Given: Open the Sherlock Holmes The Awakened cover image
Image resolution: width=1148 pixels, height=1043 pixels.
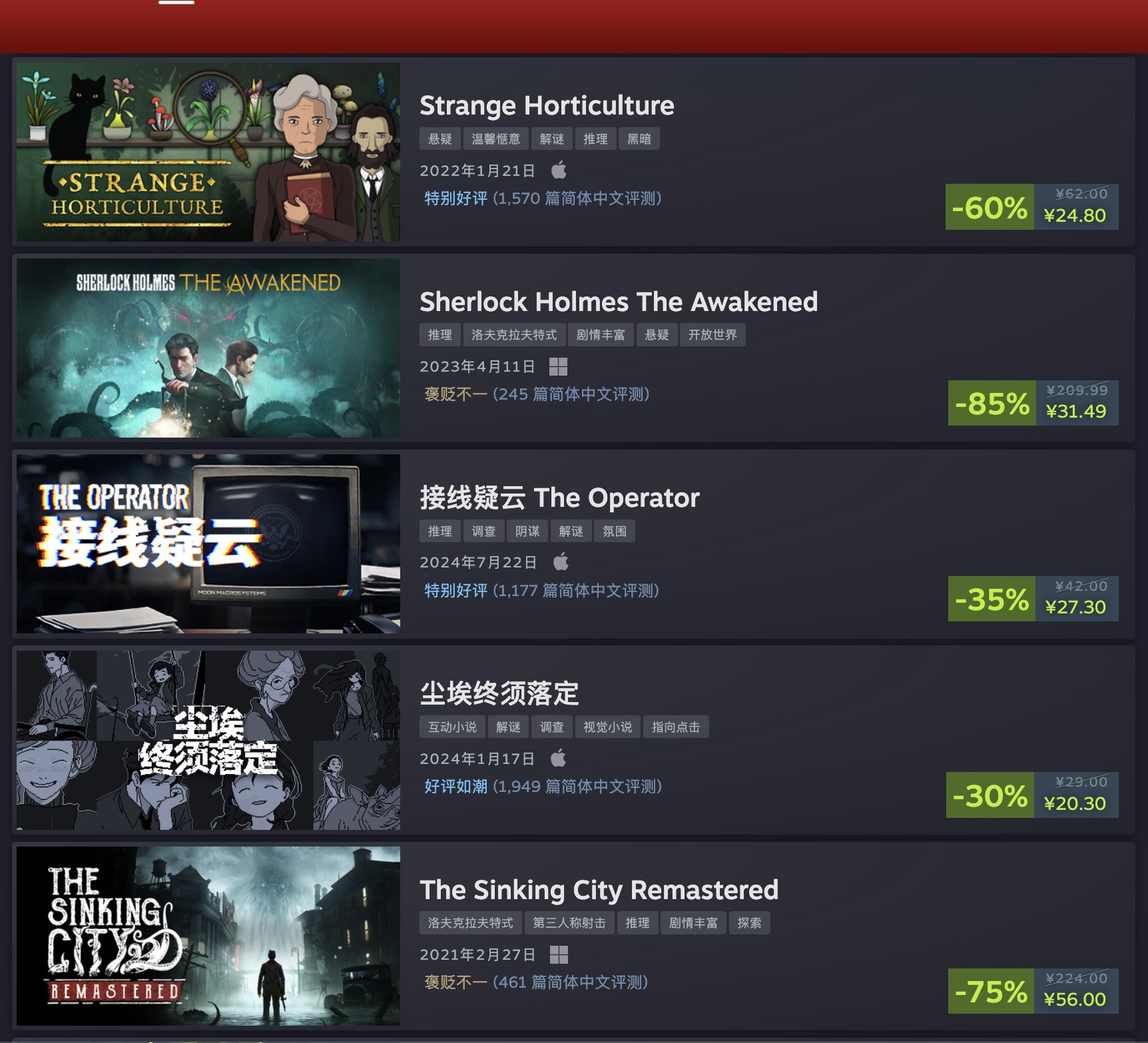Looking at the screenshot, I should point(208,348).
